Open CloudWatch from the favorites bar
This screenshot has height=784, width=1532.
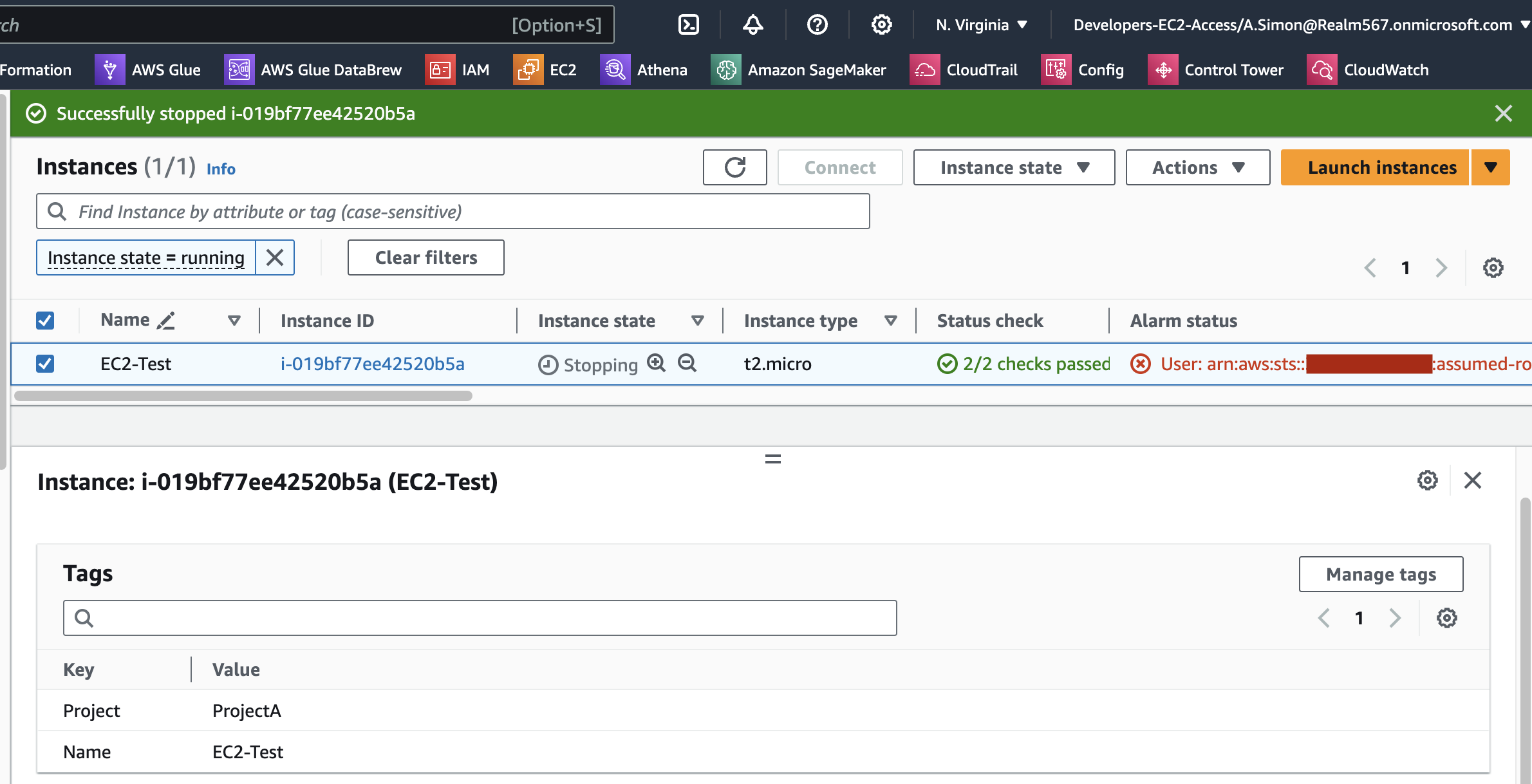(1369, 70)
